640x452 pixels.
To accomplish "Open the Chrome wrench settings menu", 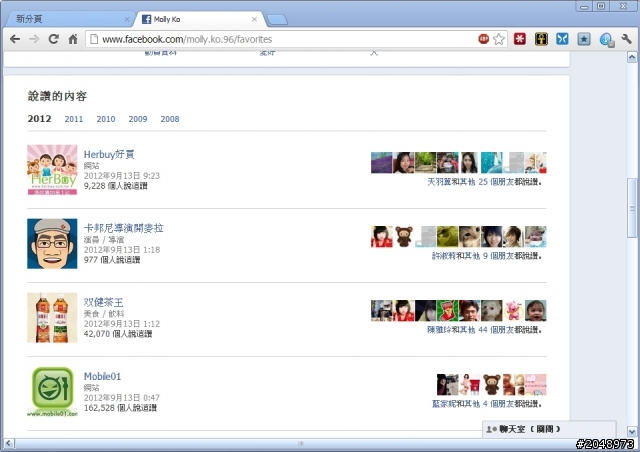I will pos(627,39).
